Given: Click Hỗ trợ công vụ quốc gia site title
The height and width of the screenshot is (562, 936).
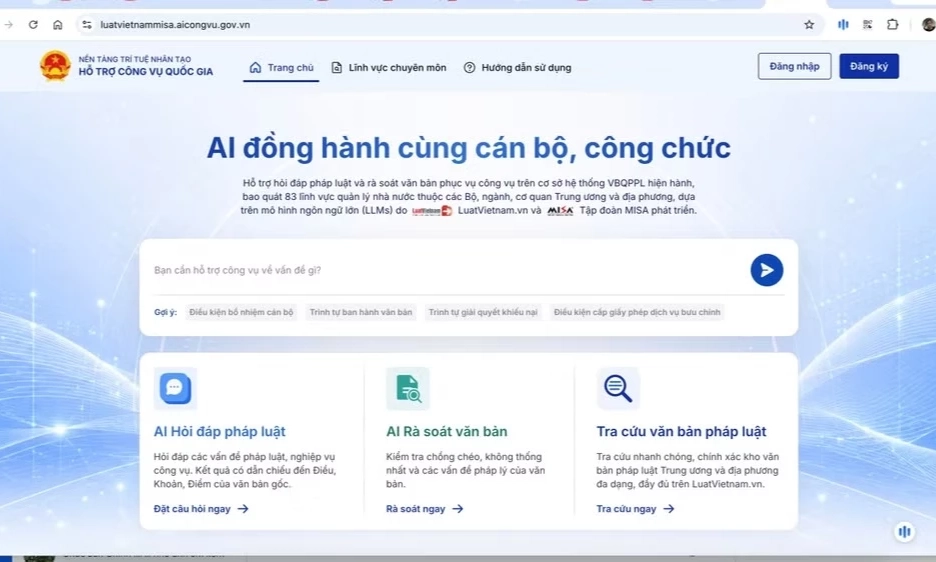Looking at the screenshot, I should (146, 72).
